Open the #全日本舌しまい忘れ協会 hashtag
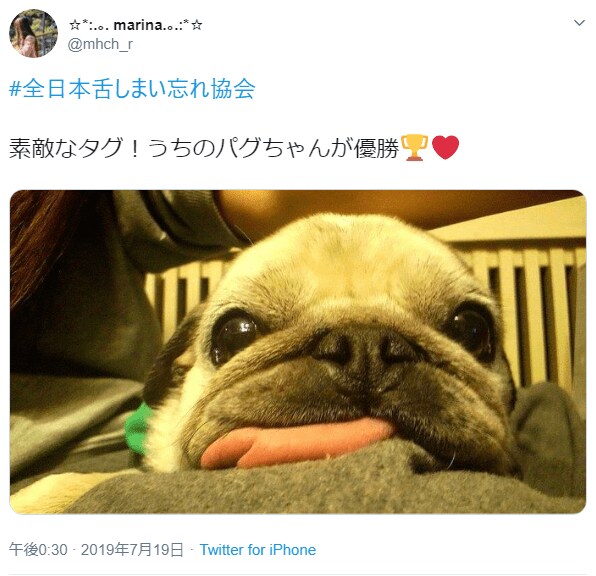Screen dimensions: 596x576 [132, 89]
